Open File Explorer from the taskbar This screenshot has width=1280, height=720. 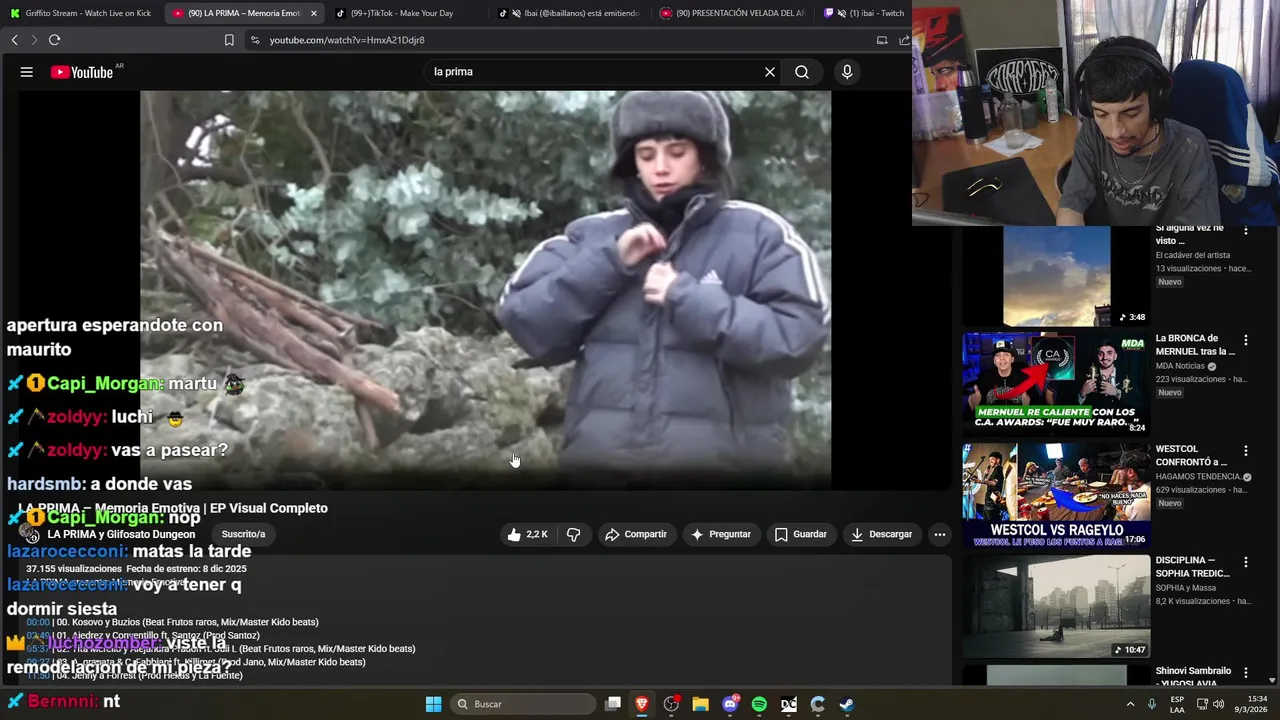(700, 704)
